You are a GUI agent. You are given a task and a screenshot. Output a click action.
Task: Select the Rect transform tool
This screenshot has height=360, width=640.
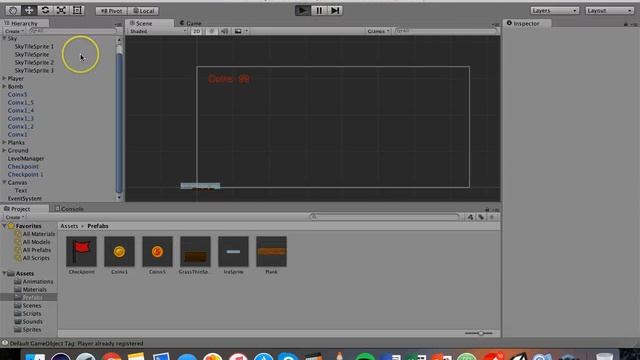click(77, 10)
